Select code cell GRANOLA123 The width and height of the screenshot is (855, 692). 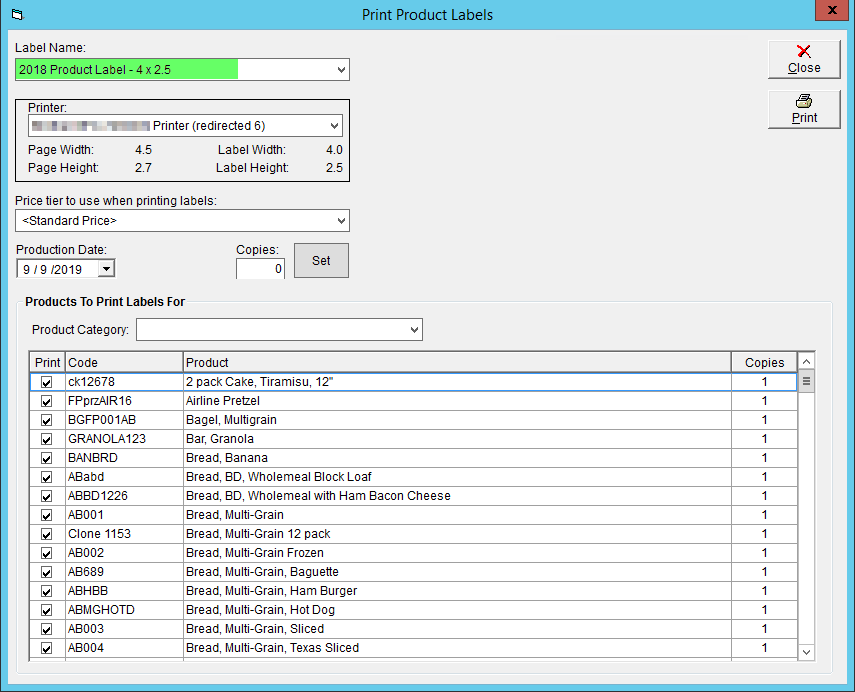coord(124,439)
